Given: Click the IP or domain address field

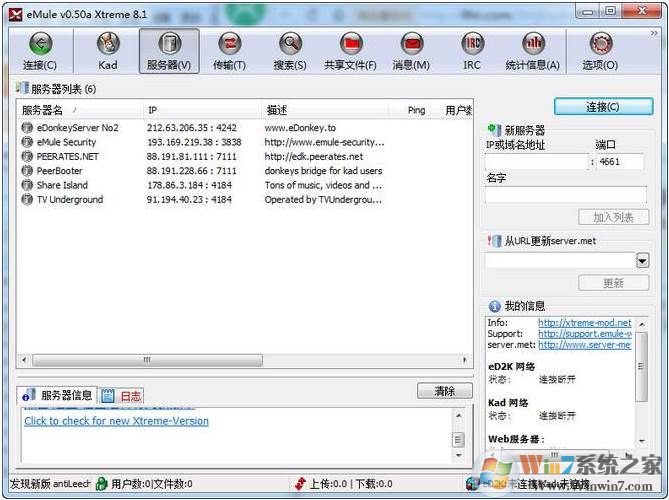Looking at the screenshot, I should (536, 162).
